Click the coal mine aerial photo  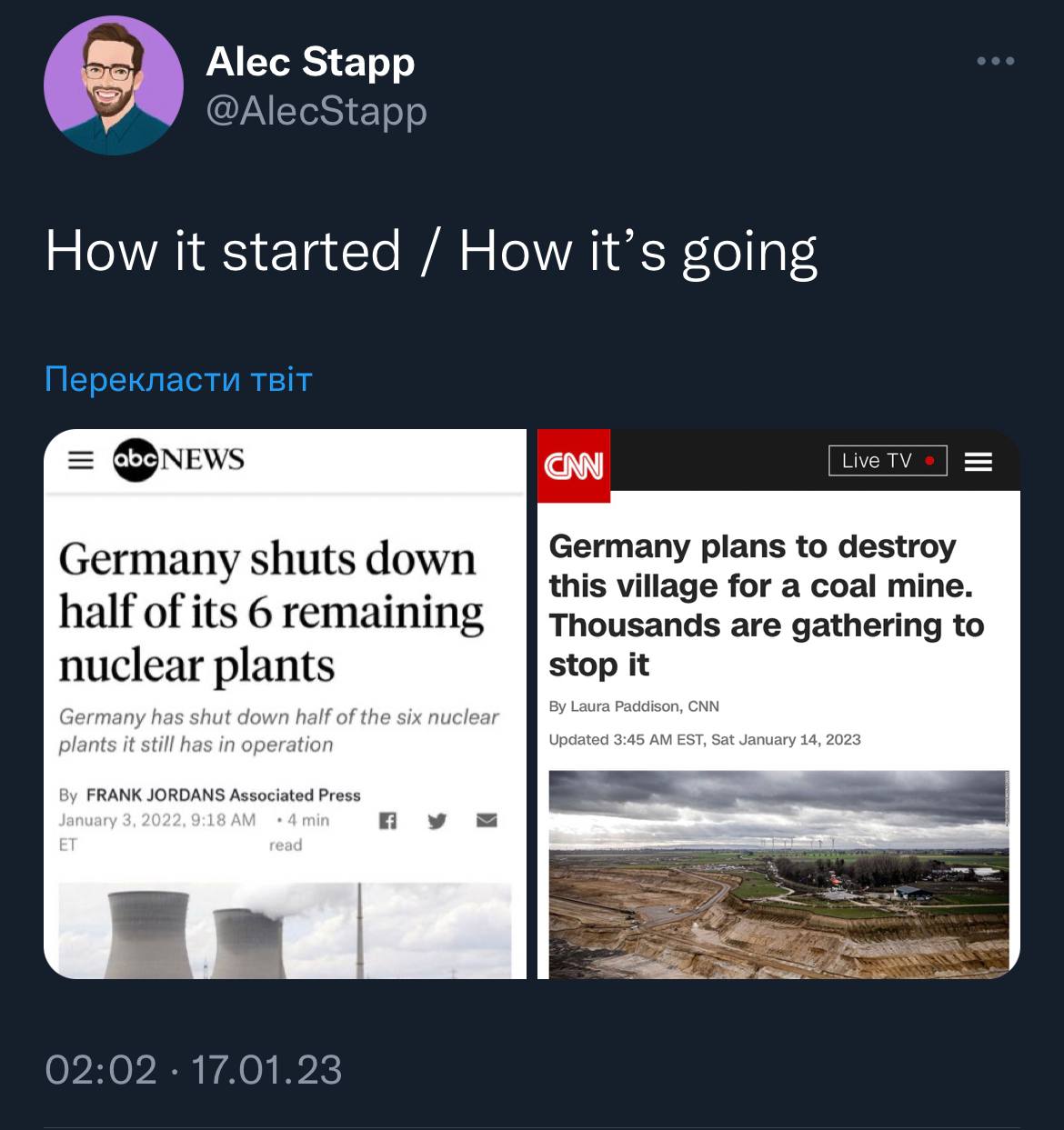778,875
